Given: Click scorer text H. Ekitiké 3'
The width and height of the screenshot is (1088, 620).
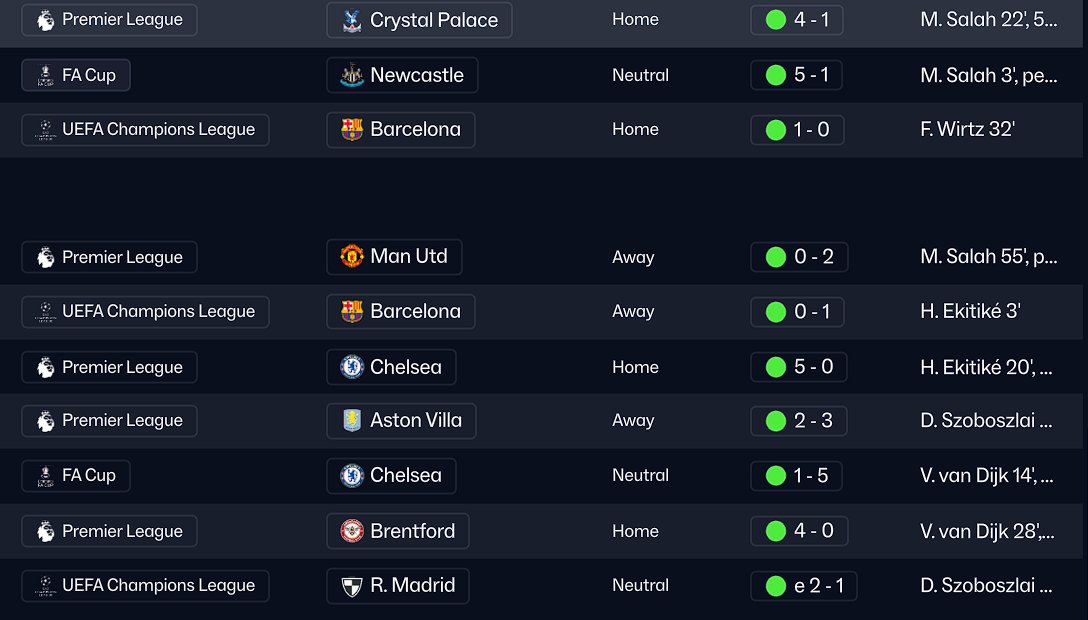Looking at the screenshot, I should coord(970,312).
